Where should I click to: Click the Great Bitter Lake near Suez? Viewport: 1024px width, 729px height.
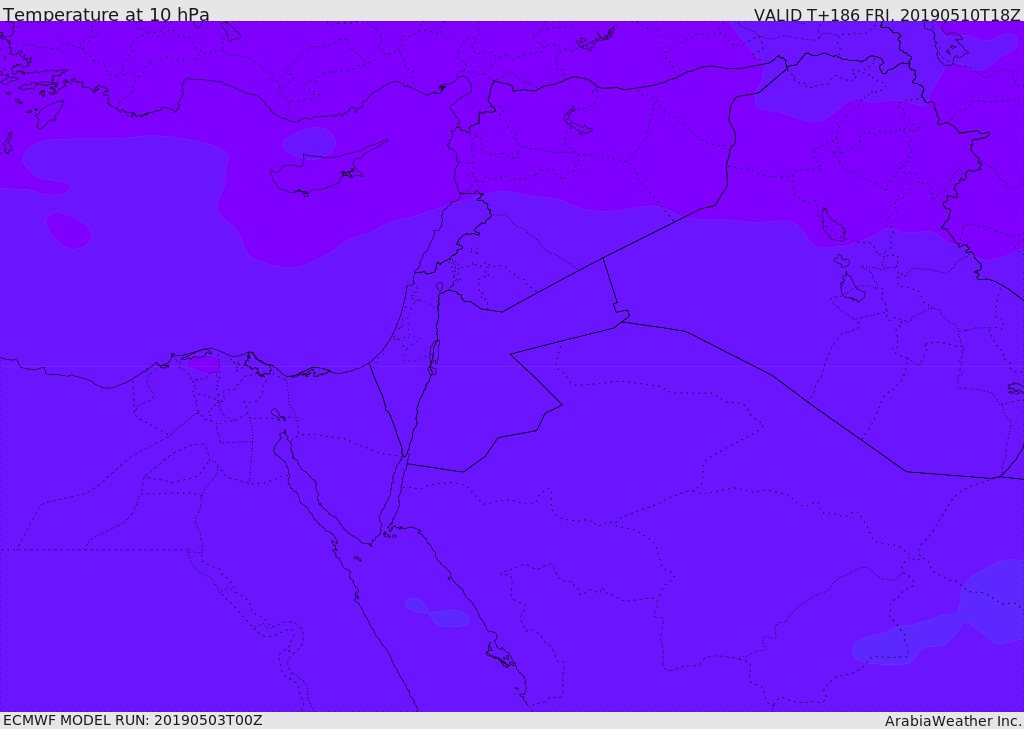tap(278, 414)
